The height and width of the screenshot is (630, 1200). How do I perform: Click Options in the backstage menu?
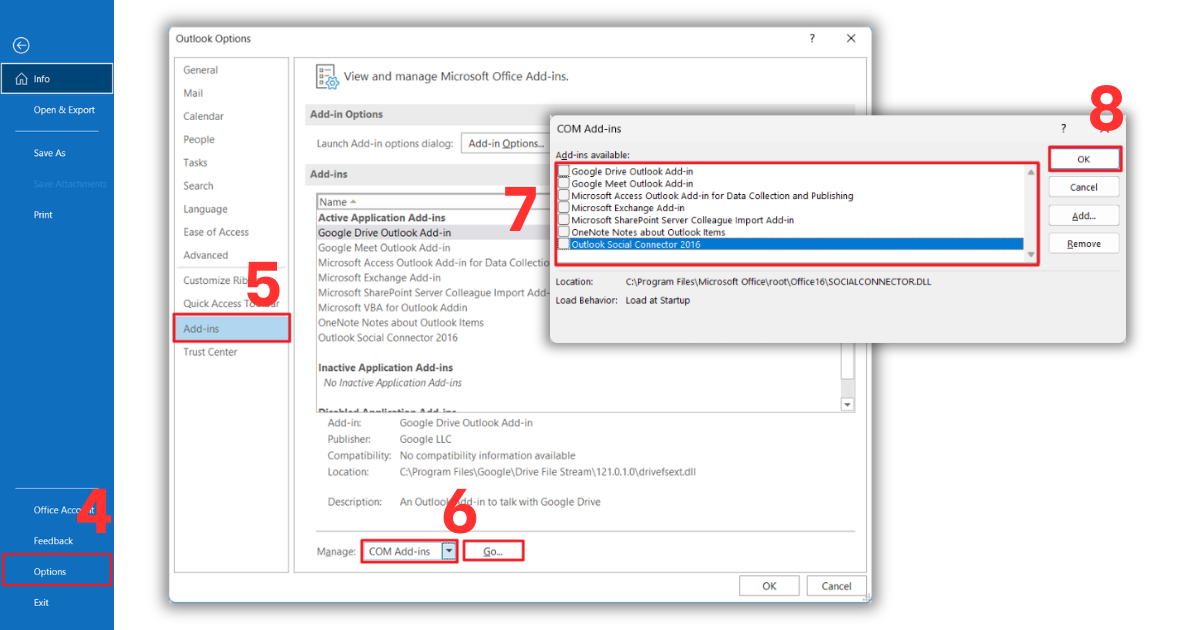click(50, 572)
